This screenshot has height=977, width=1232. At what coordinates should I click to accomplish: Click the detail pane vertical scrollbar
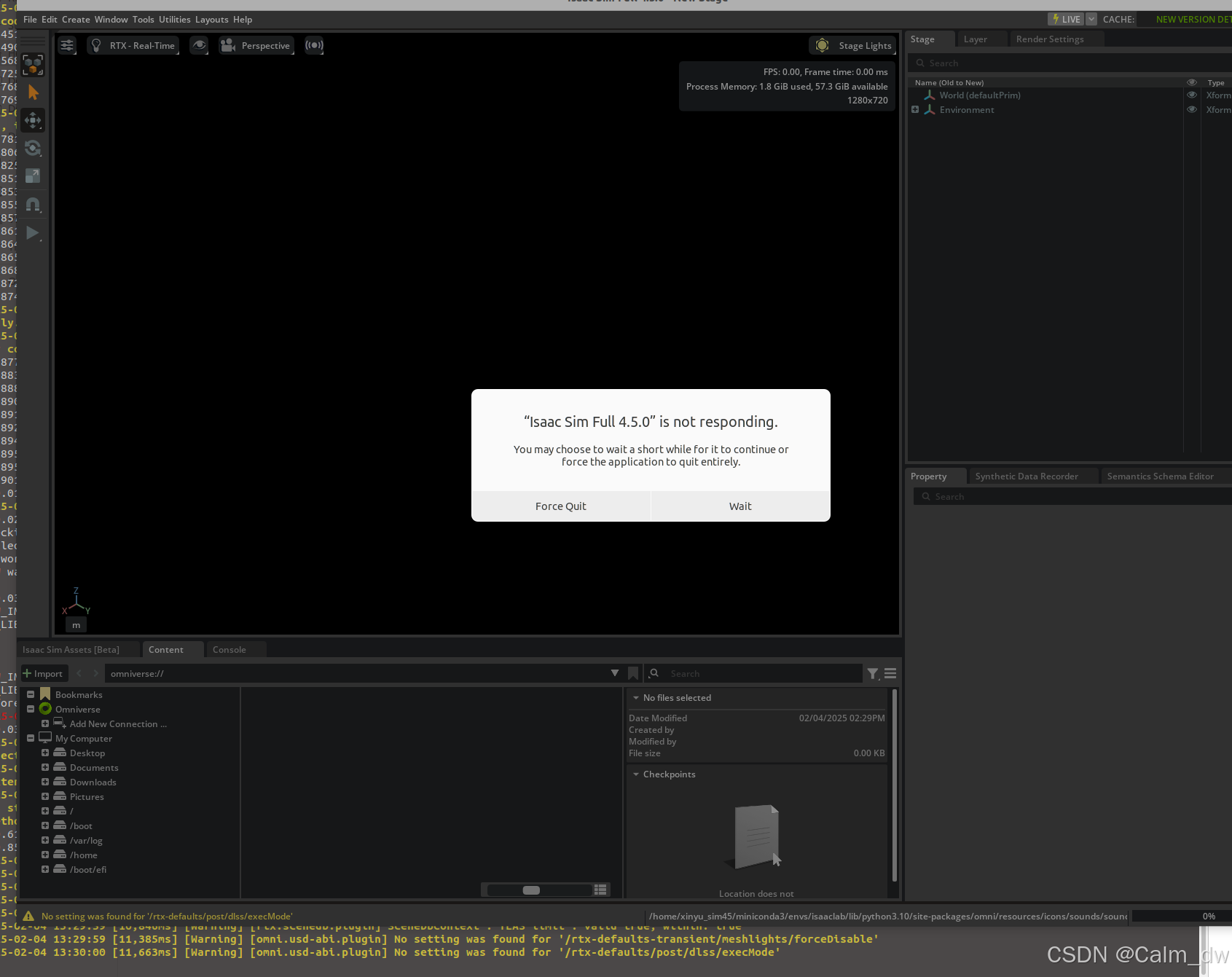894,785
